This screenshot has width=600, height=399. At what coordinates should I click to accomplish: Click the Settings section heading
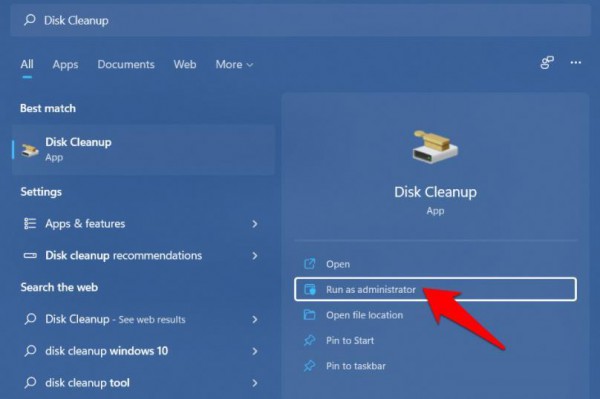(x=41, y=192)
